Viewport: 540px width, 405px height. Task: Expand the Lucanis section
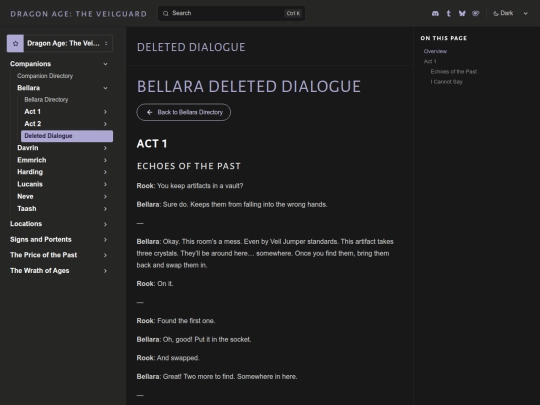[x=105, y=184]
